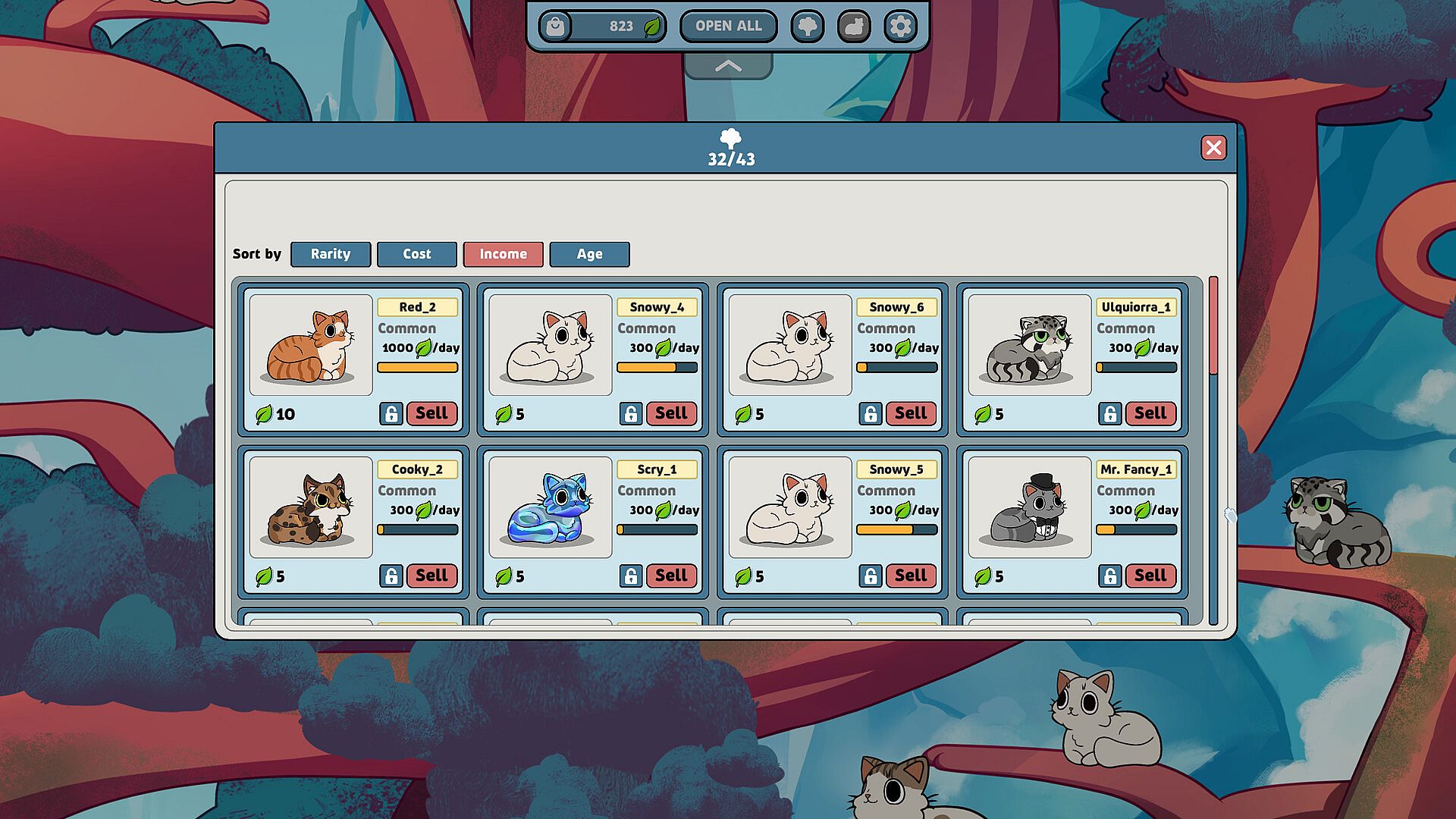Screen dimensions: 1456x819
Task: Toggle the lock on Red_2
Action: click(391, 414)
